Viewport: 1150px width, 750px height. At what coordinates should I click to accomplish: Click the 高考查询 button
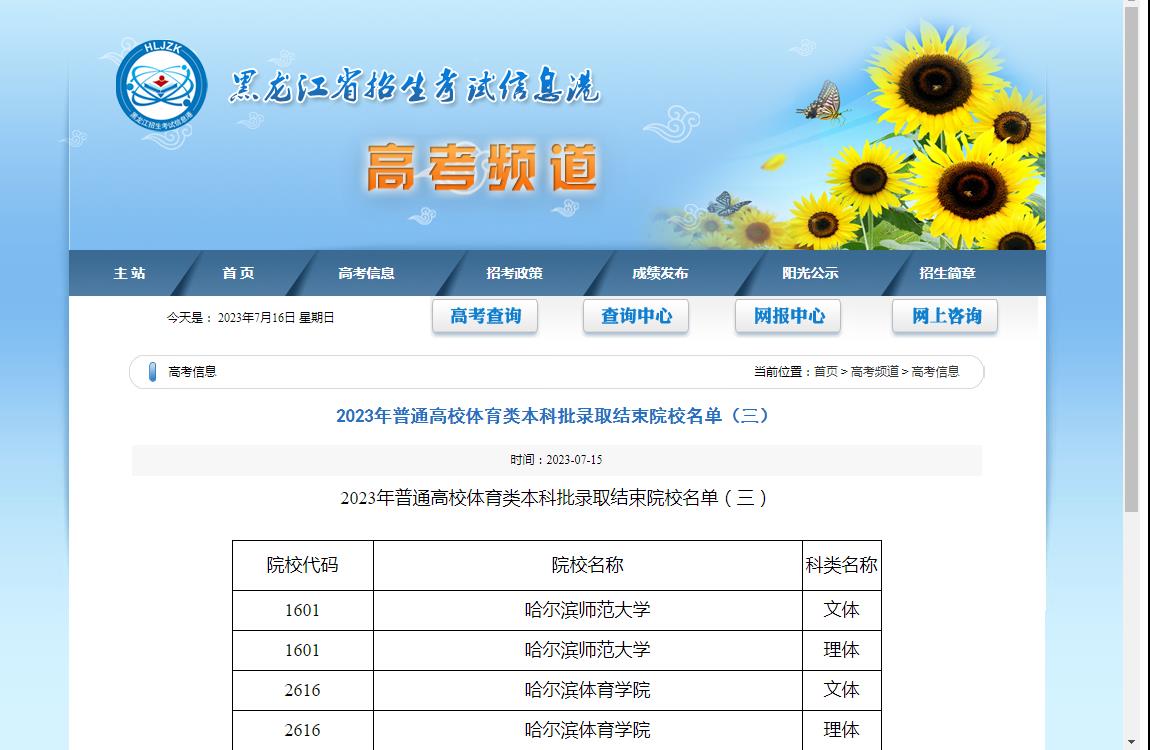pos(485,316)
